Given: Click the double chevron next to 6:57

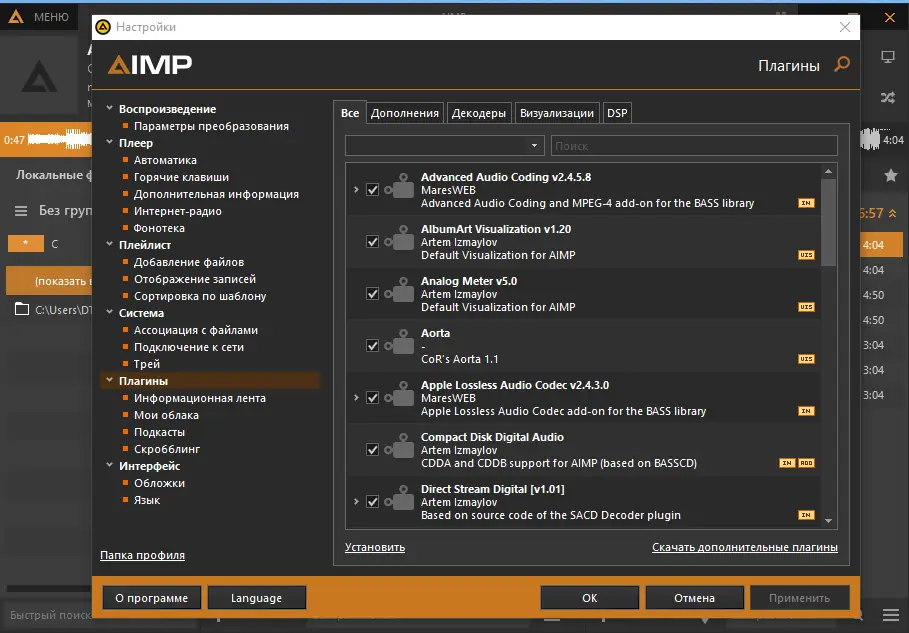Looking at the screenshot, I should coord(892,213).
